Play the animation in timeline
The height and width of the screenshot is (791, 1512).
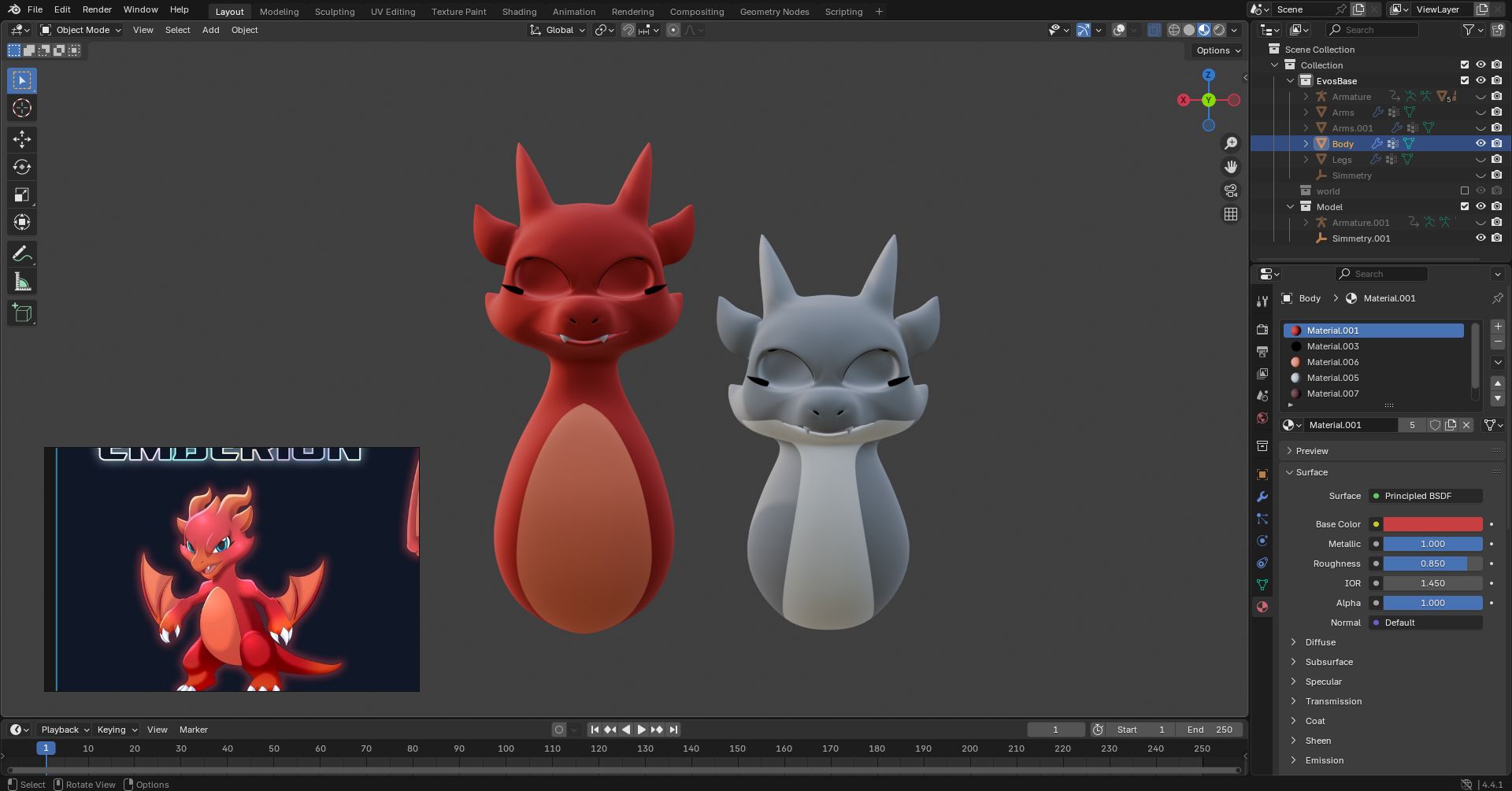(641, 730)
